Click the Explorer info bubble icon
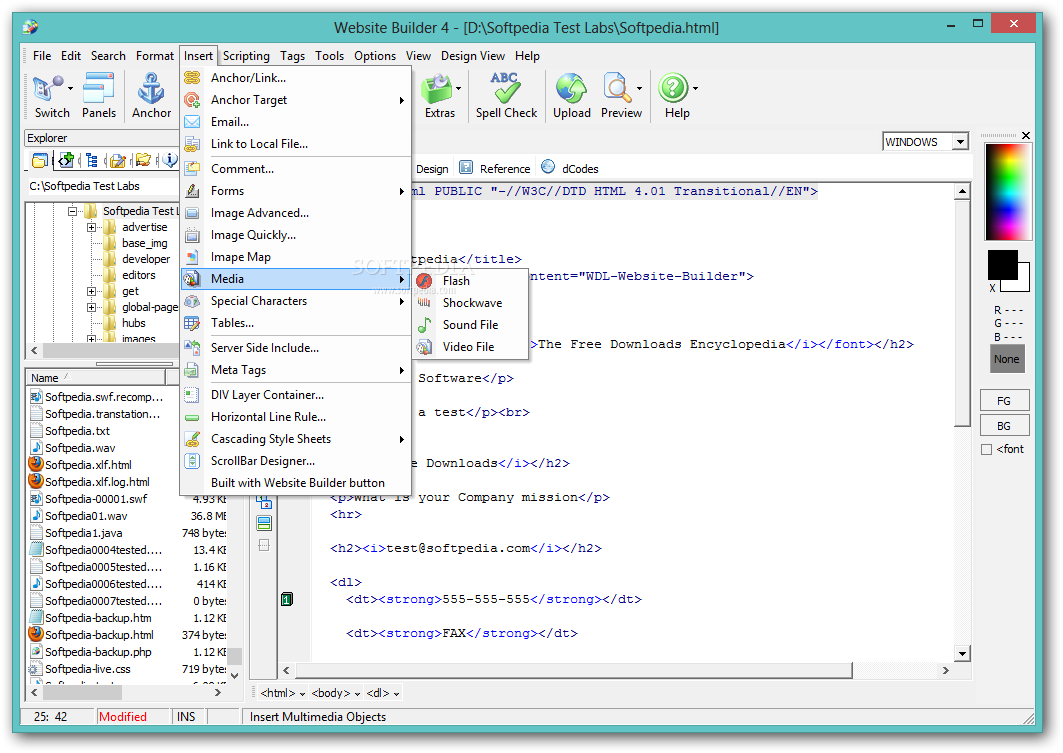 (169, 160)
